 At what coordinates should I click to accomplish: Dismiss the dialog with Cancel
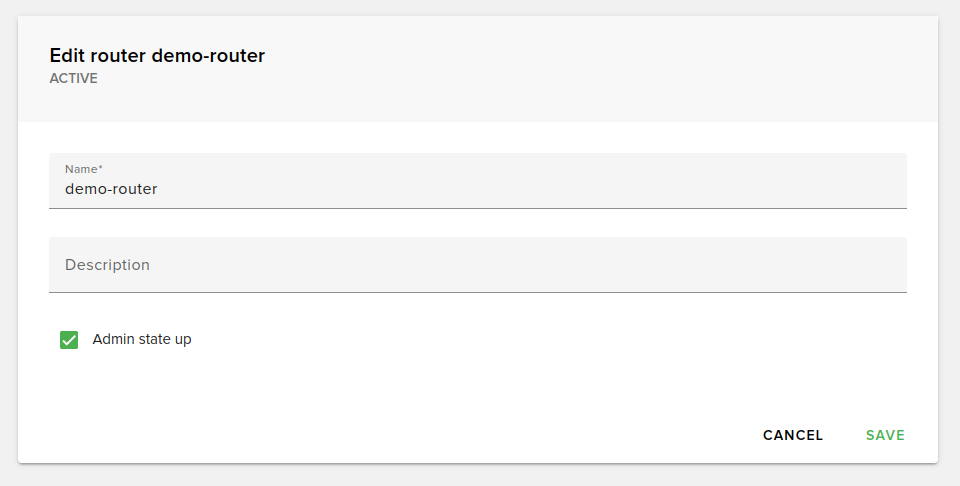click(x=793, y=435)
